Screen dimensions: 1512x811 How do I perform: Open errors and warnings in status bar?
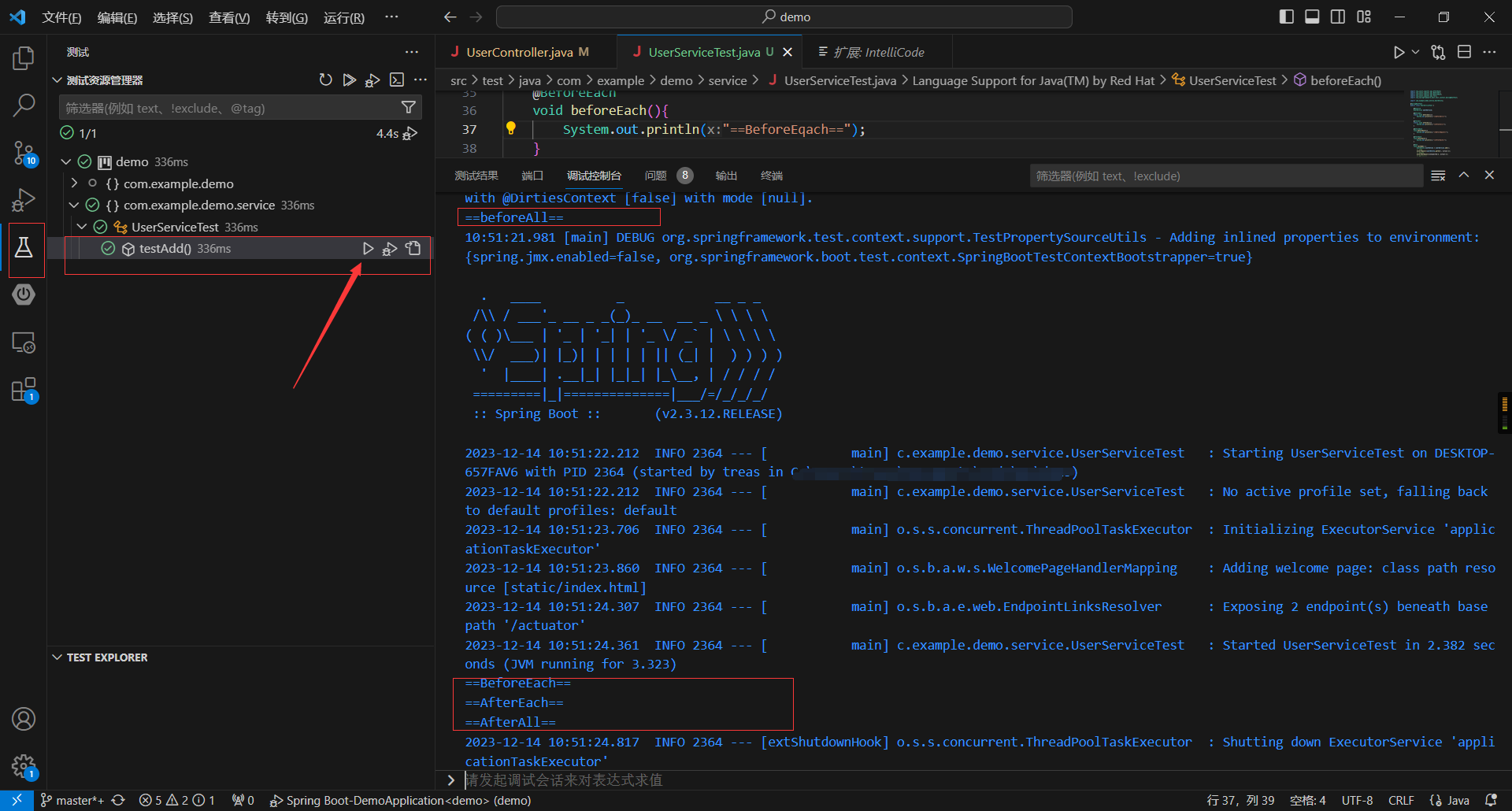click(x=177, y=801)
